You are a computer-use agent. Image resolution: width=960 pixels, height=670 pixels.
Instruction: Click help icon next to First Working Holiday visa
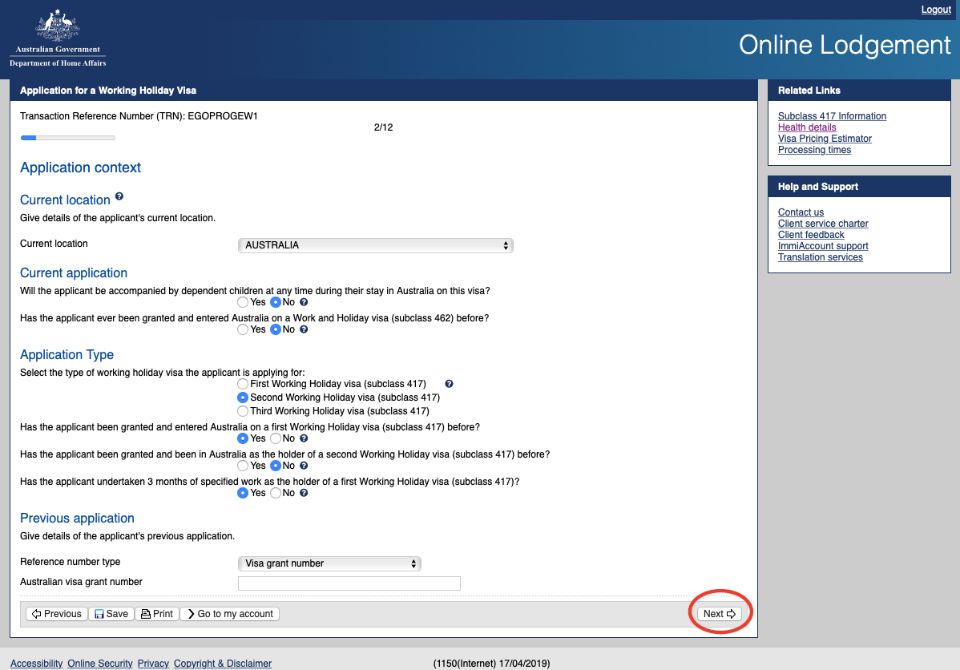click(449, 384)
